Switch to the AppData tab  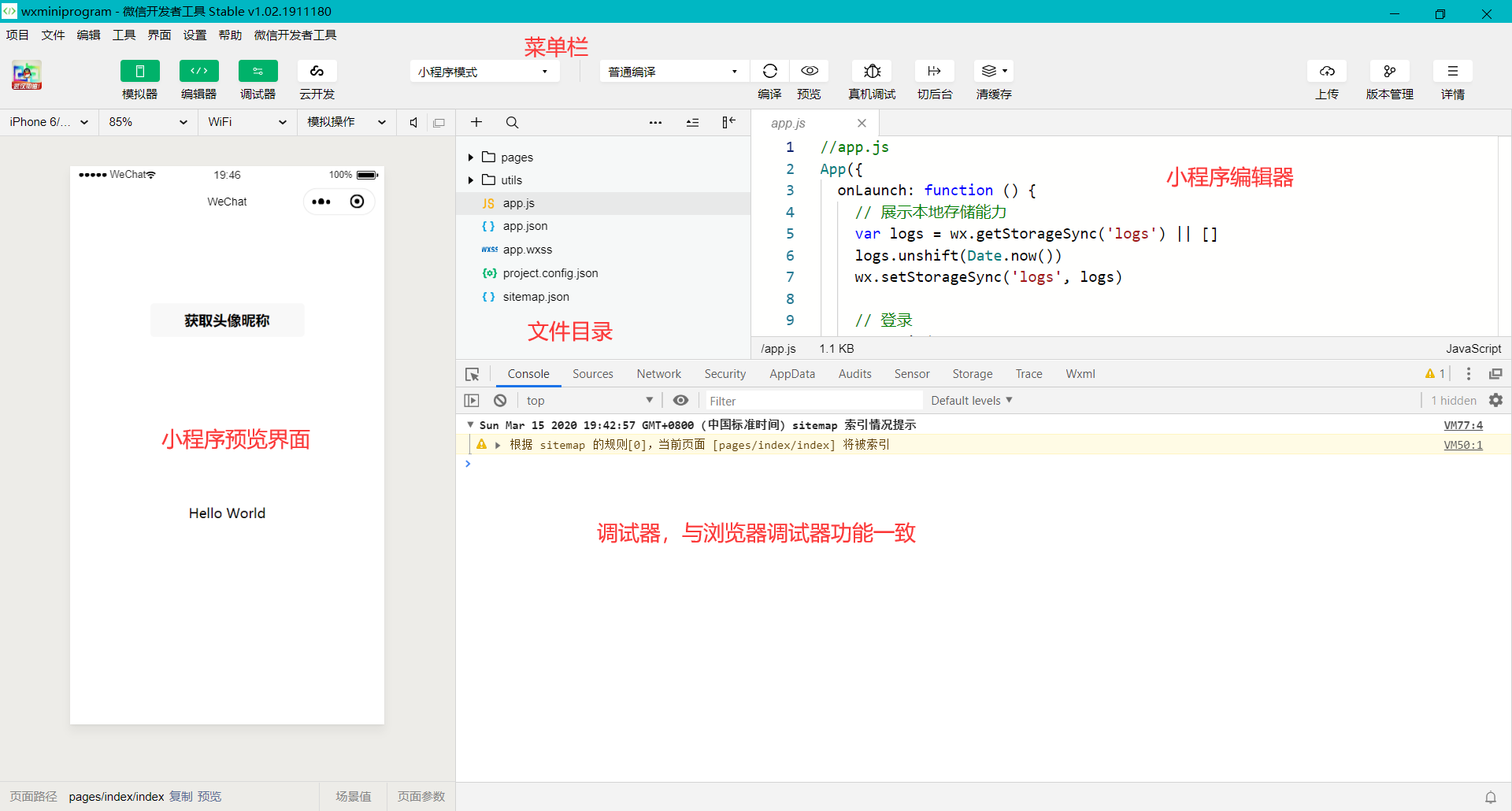coord(792,374)
